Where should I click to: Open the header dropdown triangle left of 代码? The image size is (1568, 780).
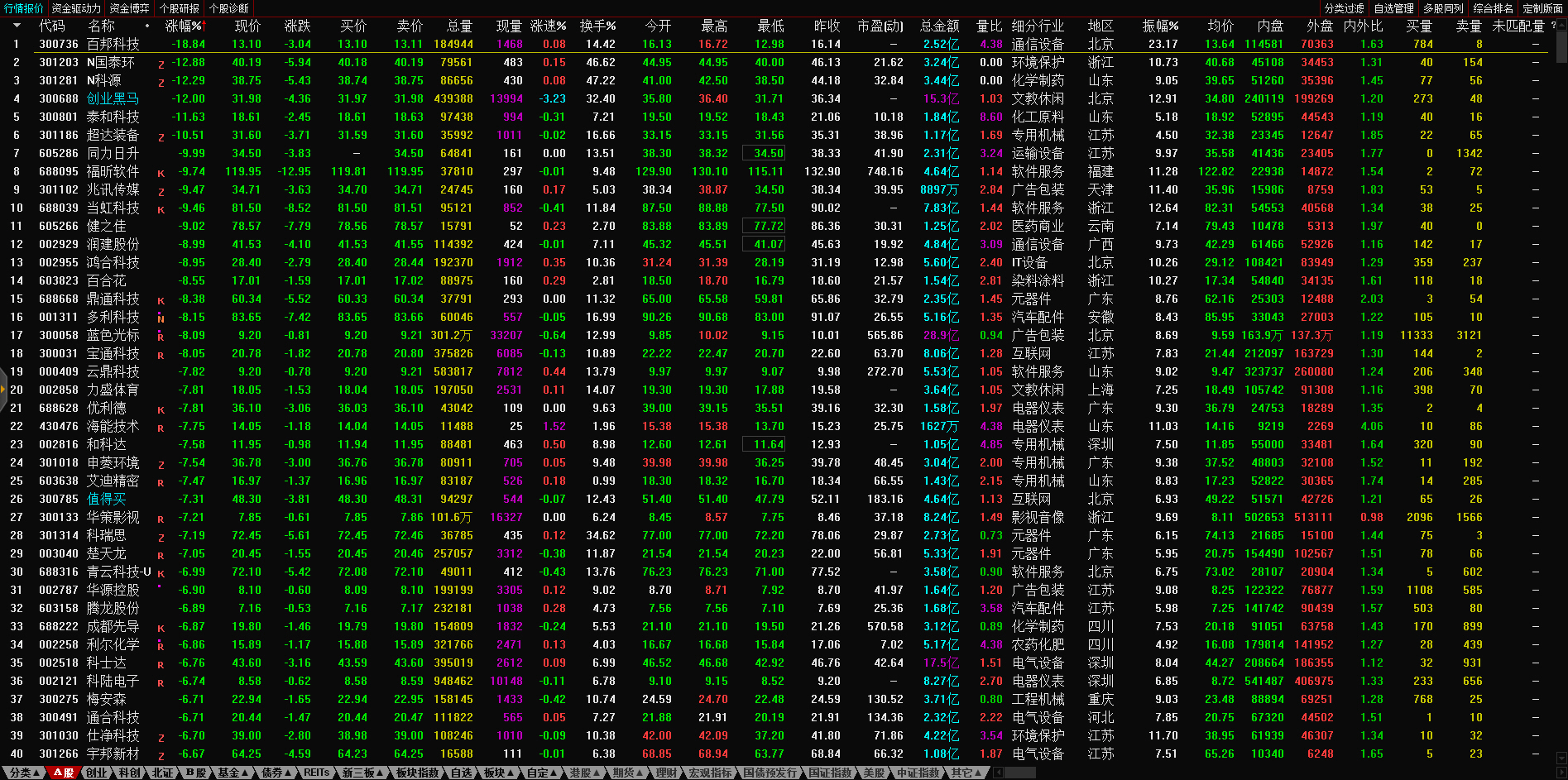click(x=16, y=26)
